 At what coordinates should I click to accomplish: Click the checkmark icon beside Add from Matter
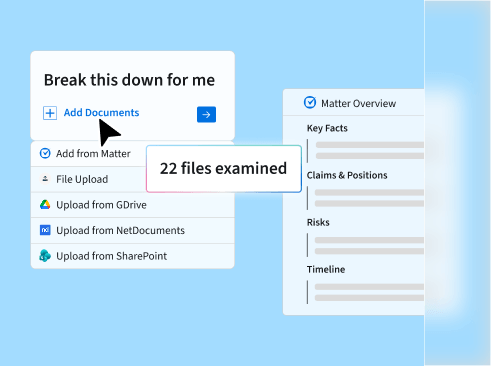pos(45,153)
